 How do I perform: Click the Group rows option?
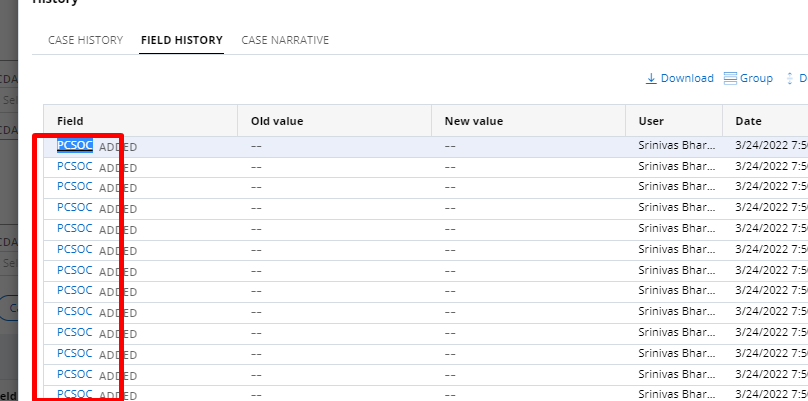(x=748, y=78)
